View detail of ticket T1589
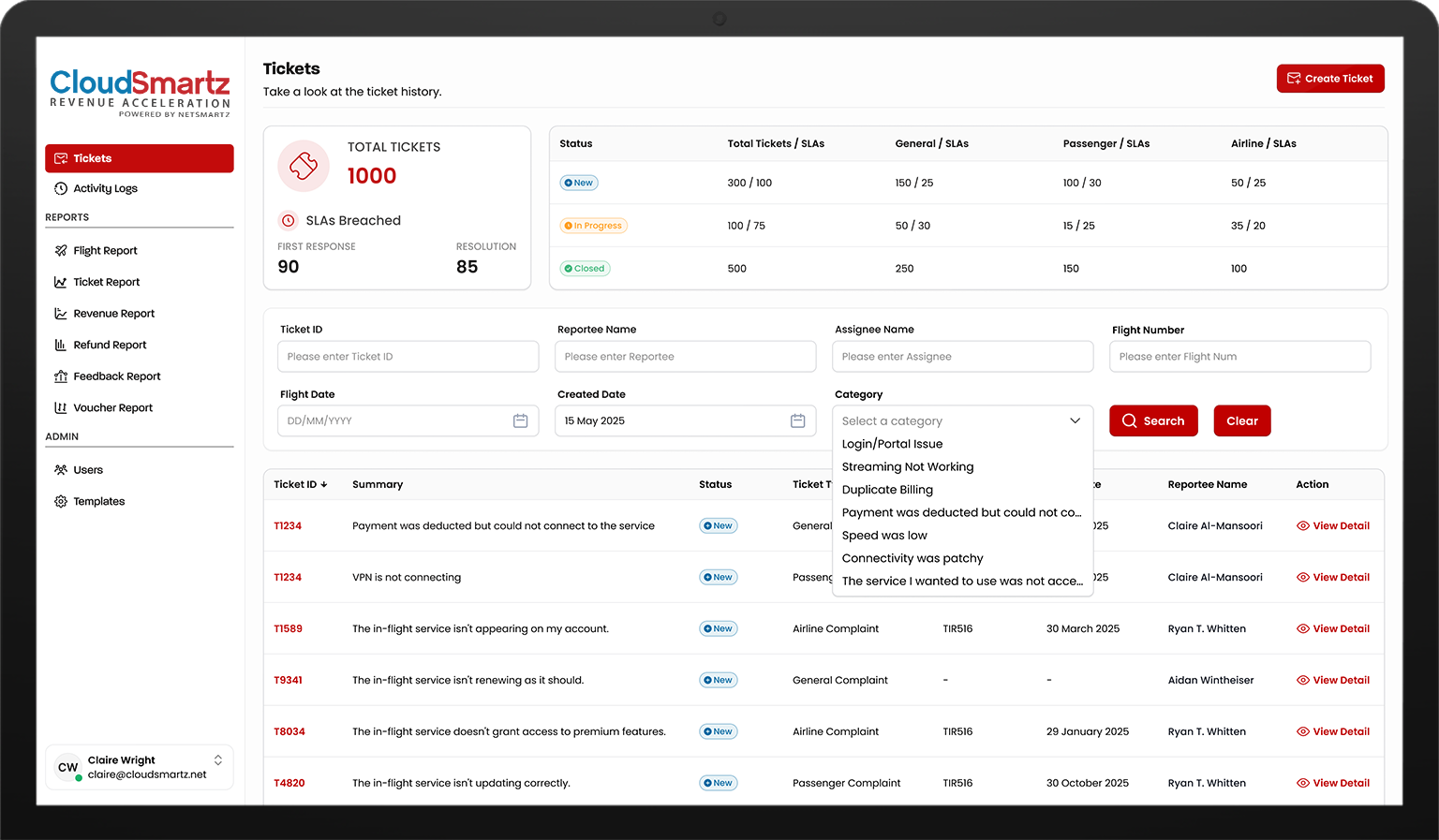This screenshot has height=840, width=1439. 1332,629
